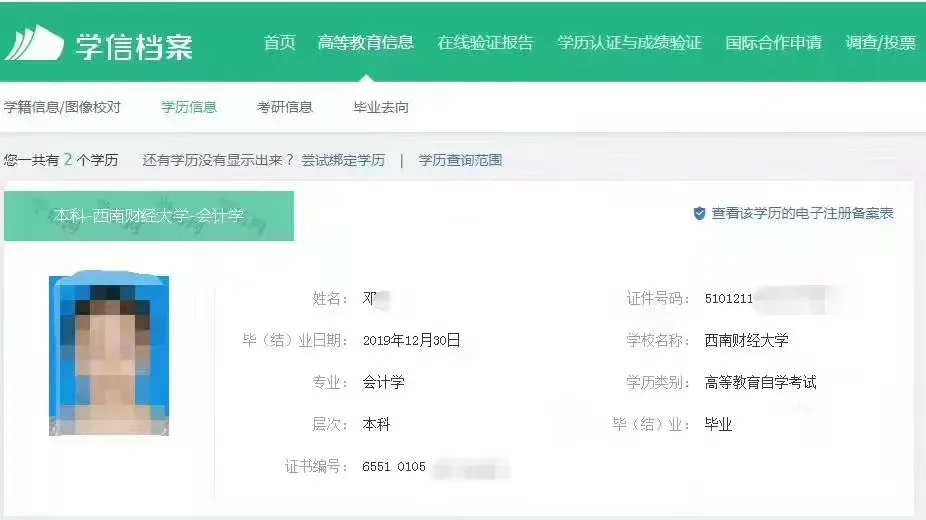The width and height of the screenshot is (926, 520).
Task: Switch to the 考研信息 tab
Action: (285, 107)
